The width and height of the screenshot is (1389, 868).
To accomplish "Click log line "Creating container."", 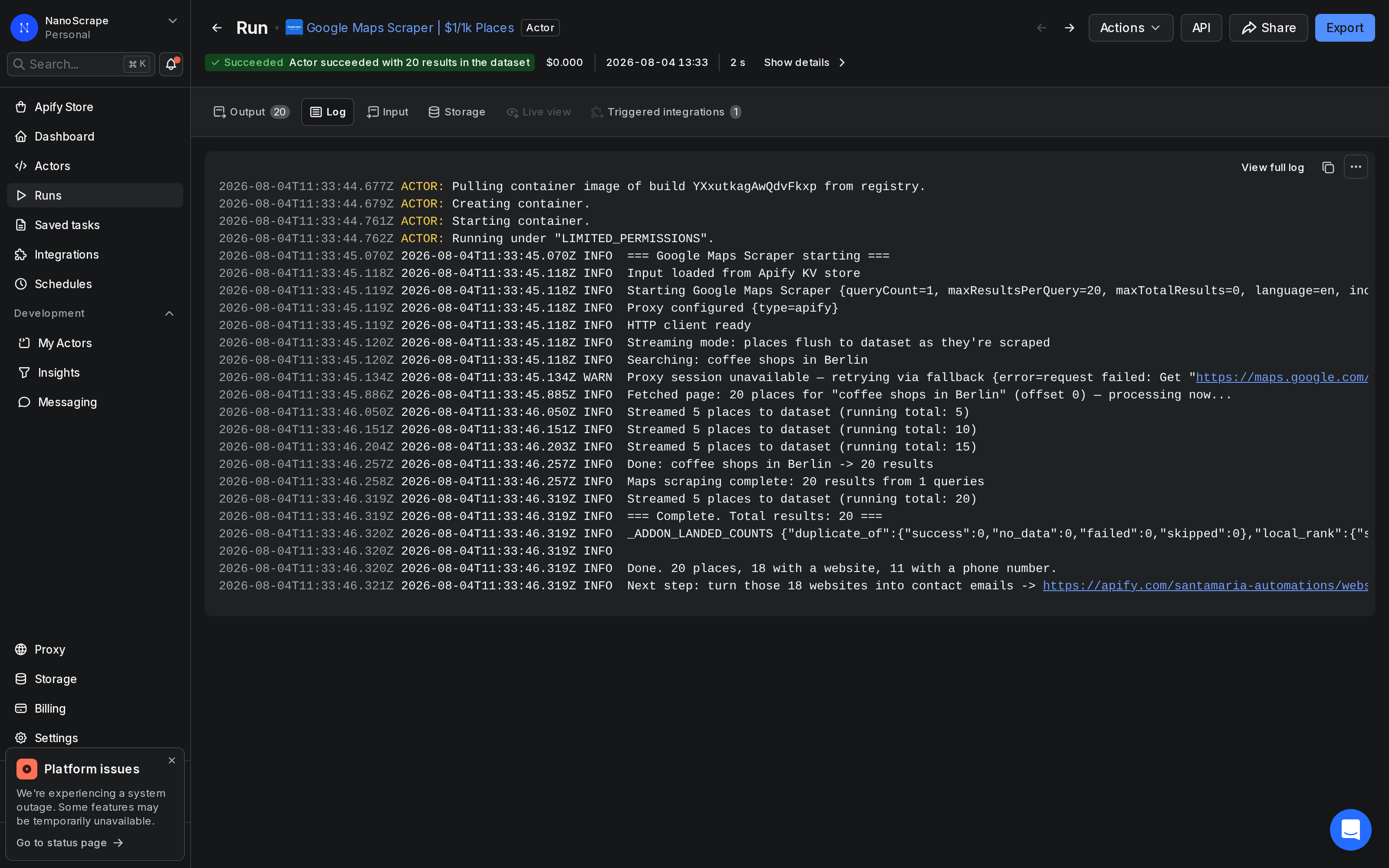I will pyautogui.click(x=520, y=204).
